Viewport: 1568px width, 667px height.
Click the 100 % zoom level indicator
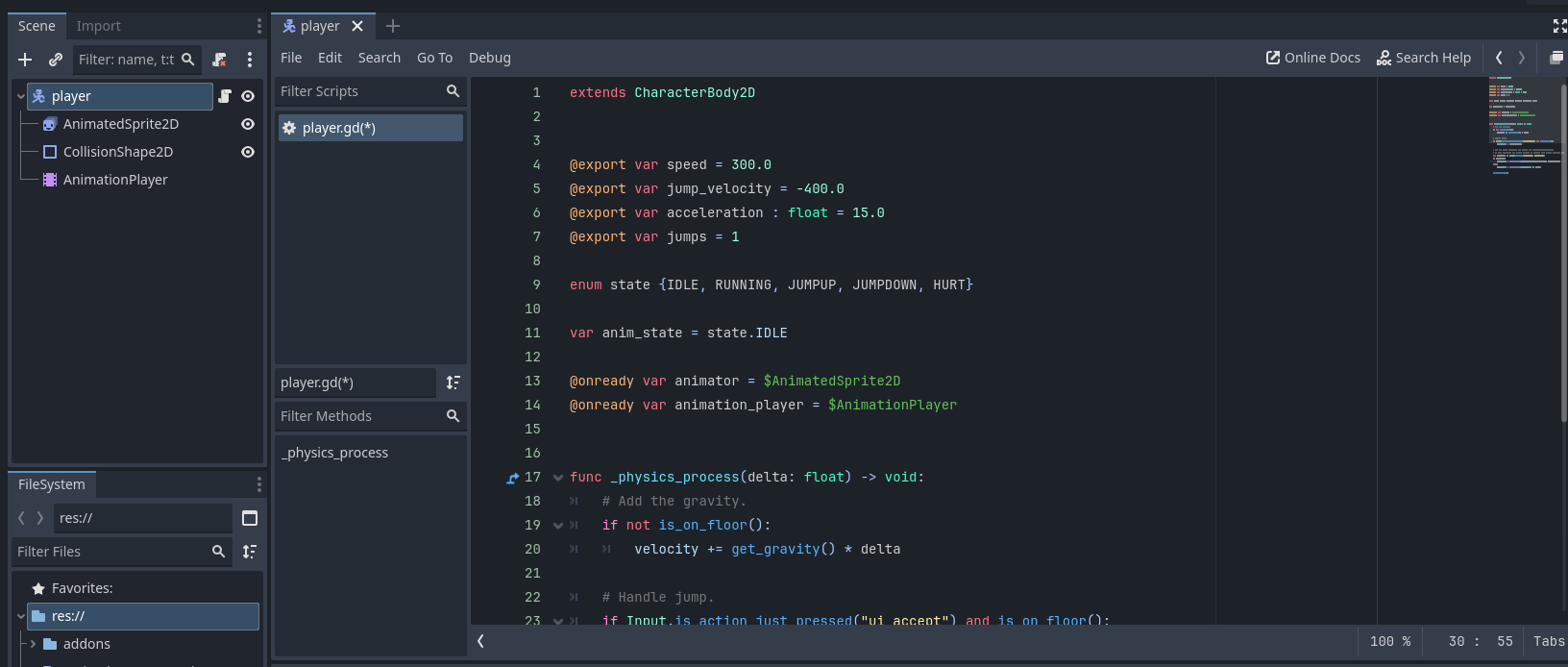coord(1390,641)
